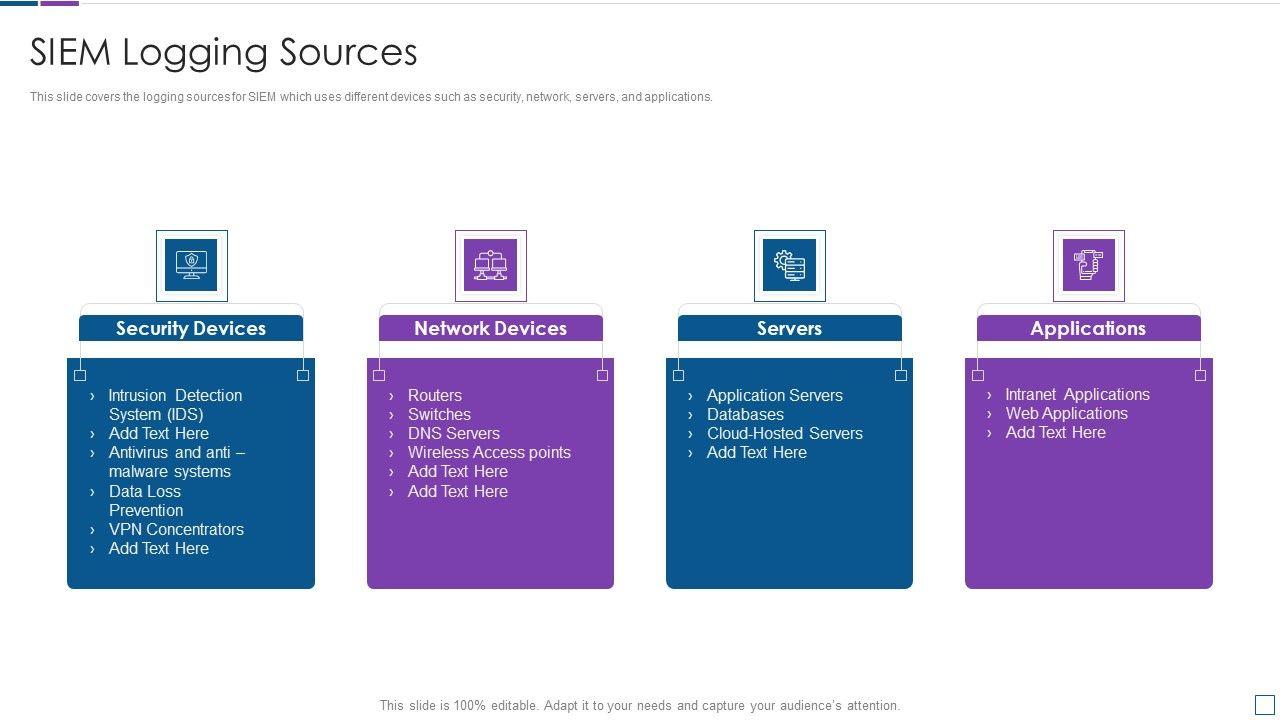Click the Servers header banner
This screenshot has width=1280, height=720.
pyautogui.click(x=789, y=328)
